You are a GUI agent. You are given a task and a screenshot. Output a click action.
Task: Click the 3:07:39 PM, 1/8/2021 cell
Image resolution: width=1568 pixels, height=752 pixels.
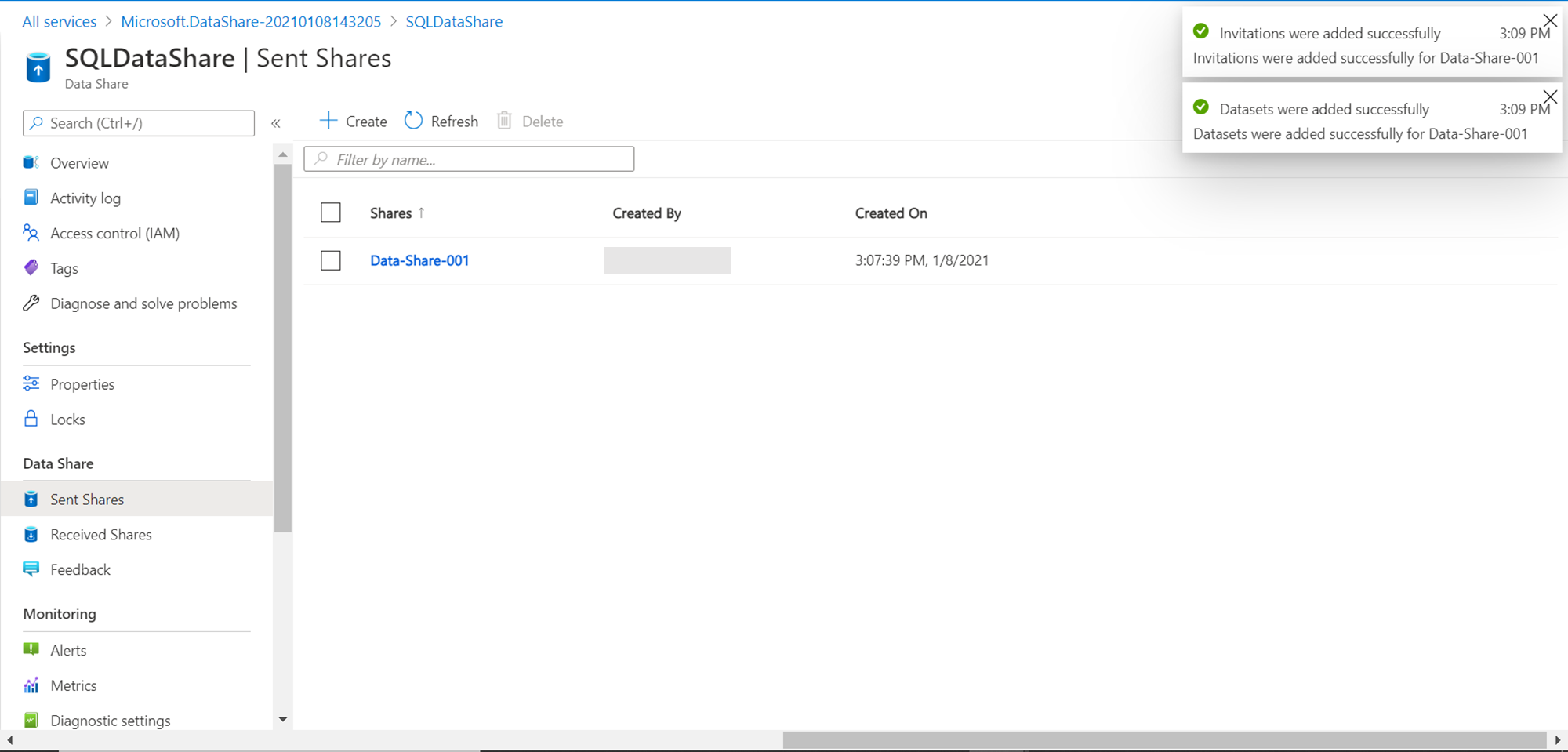[x=922, y=260]
